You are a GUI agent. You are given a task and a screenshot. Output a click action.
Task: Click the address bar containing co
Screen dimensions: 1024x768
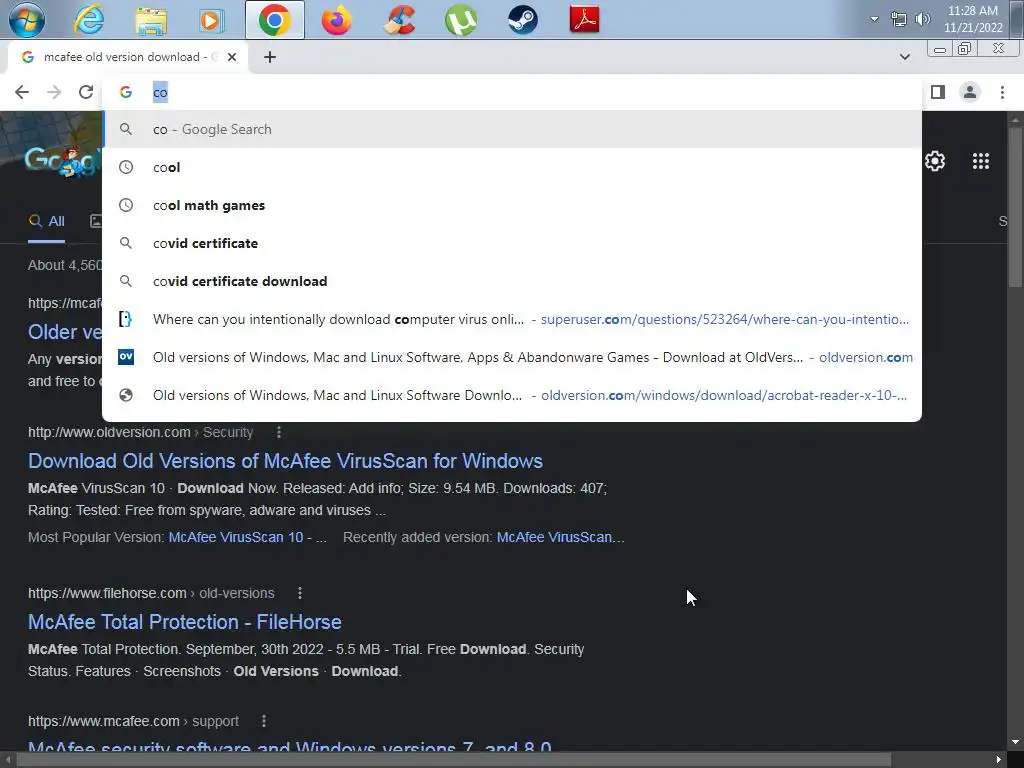[x=512, y=92]
